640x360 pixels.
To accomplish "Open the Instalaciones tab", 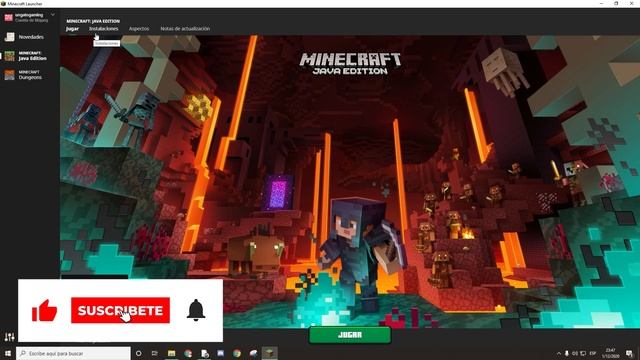I will 103,29.
